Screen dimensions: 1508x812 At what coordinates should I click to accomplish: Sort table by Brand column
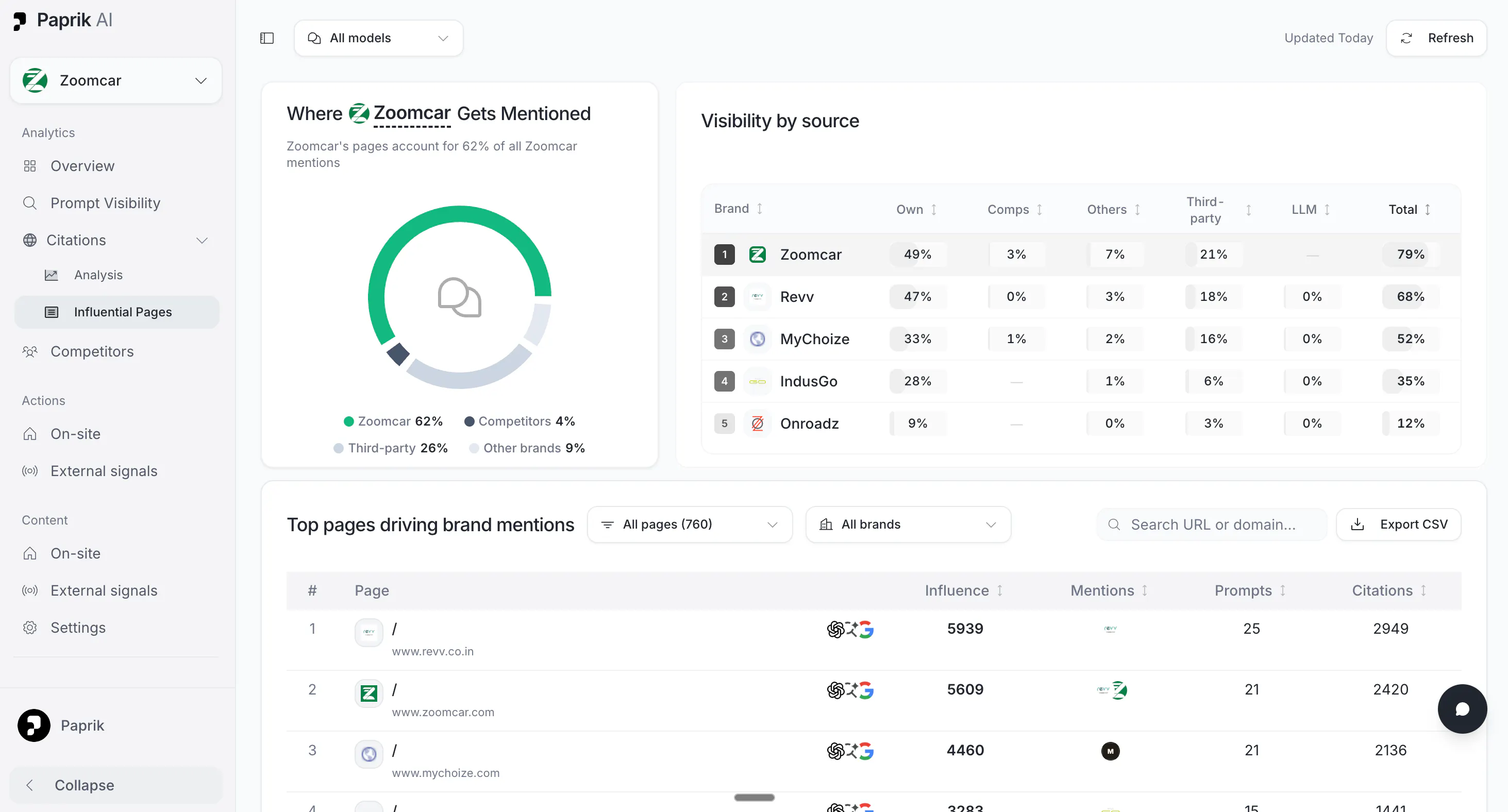759,209
